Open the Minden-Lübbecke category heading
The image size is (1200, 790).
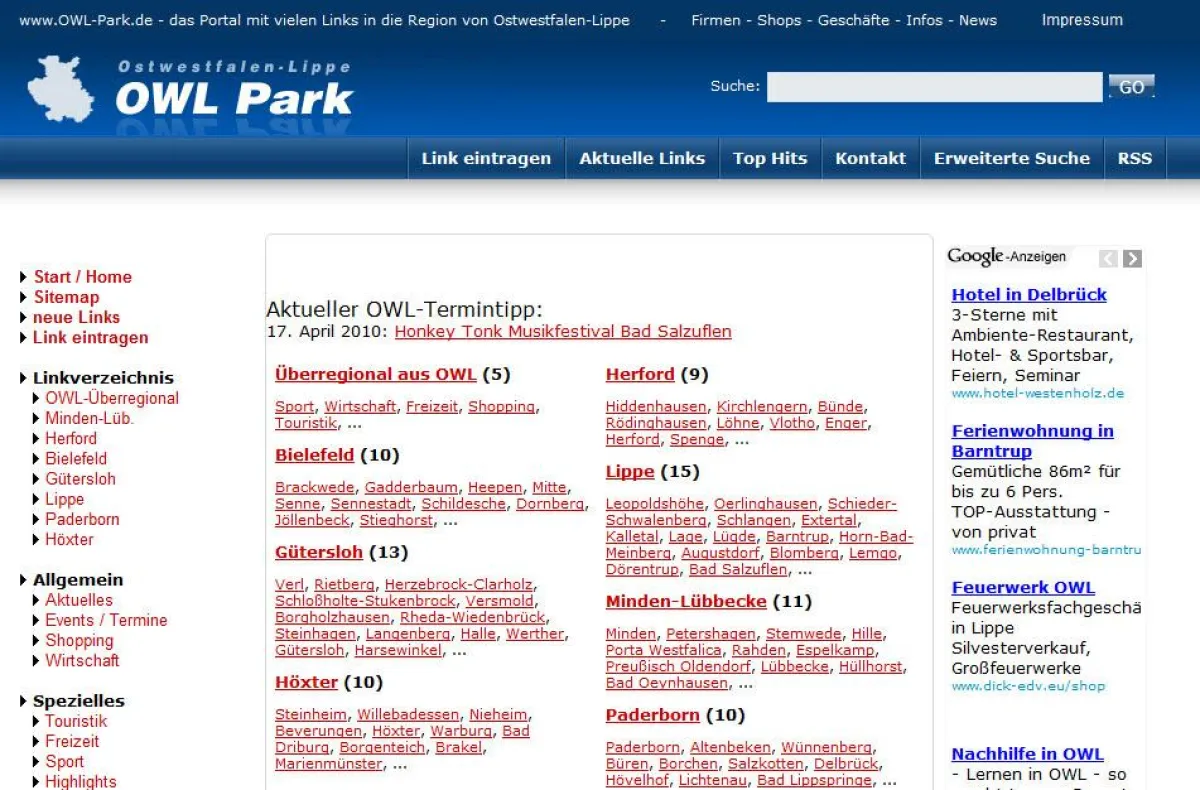click(686, 601)
